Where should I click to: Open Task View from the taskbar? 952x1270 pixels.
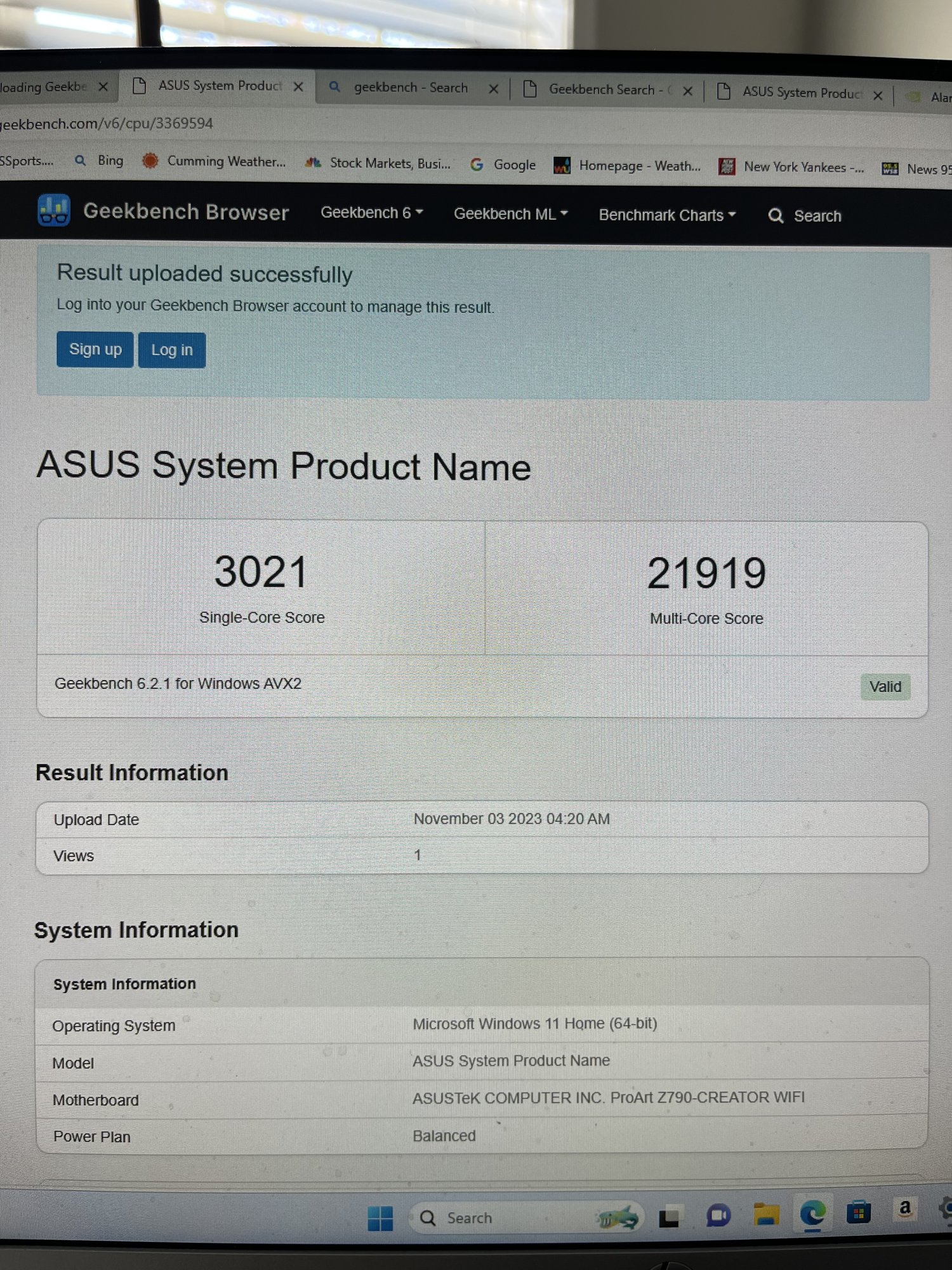(669, 1217)
